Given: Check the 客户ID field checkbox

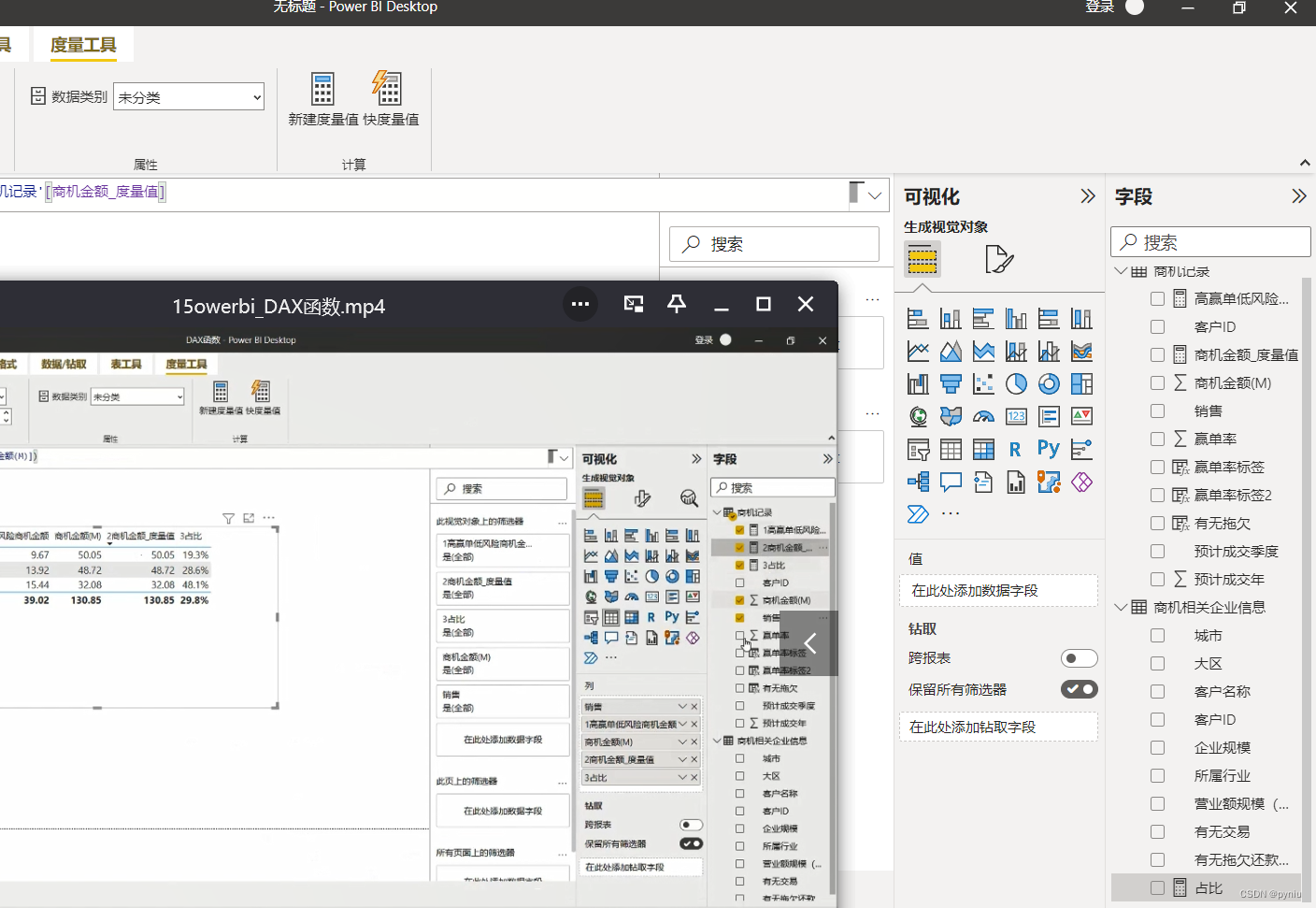Looking at the screenshot, I should pos(1156,326).
